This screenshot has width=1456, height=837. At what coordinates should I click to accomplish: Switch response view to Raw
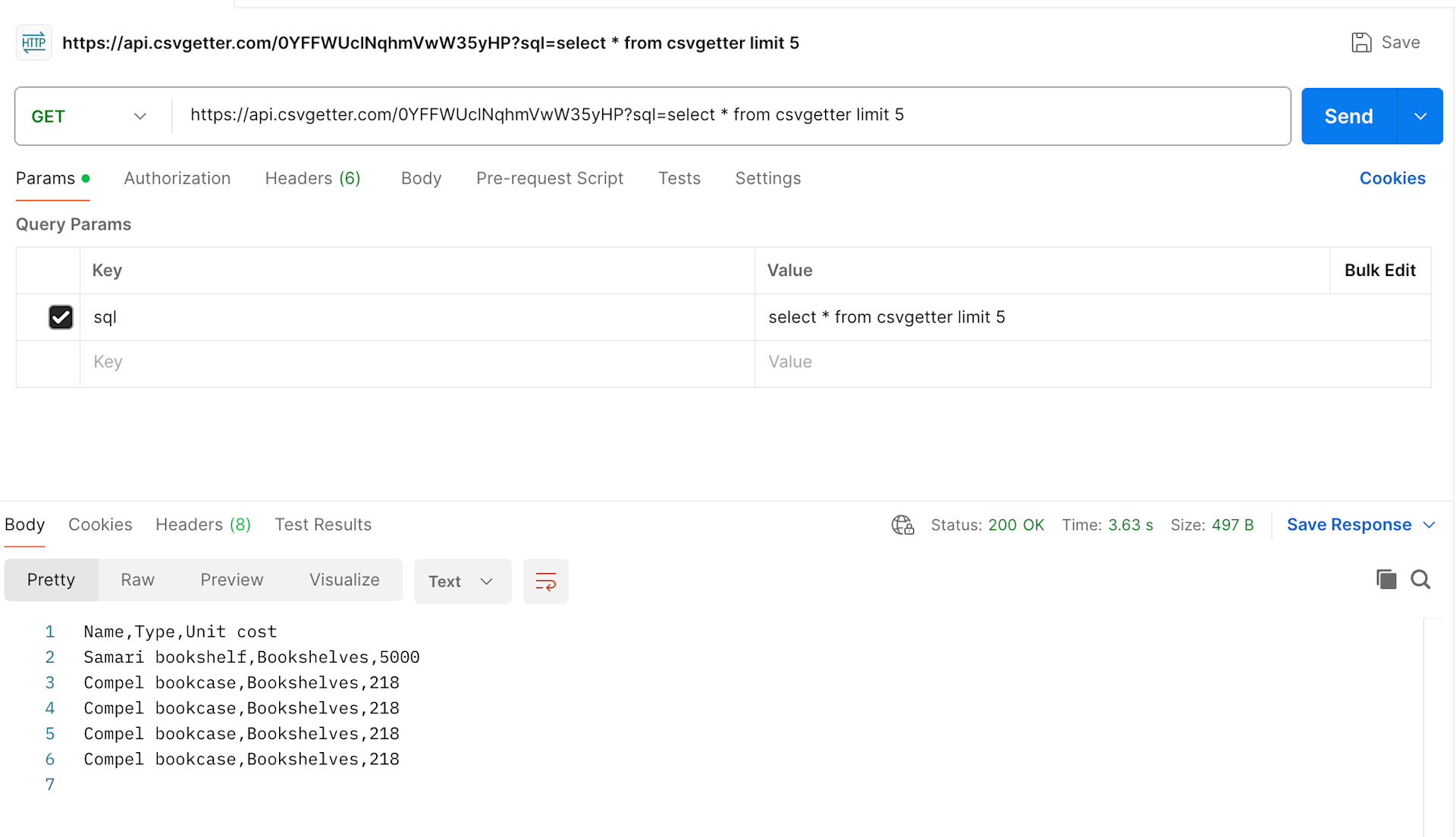(x=137, y=579)
